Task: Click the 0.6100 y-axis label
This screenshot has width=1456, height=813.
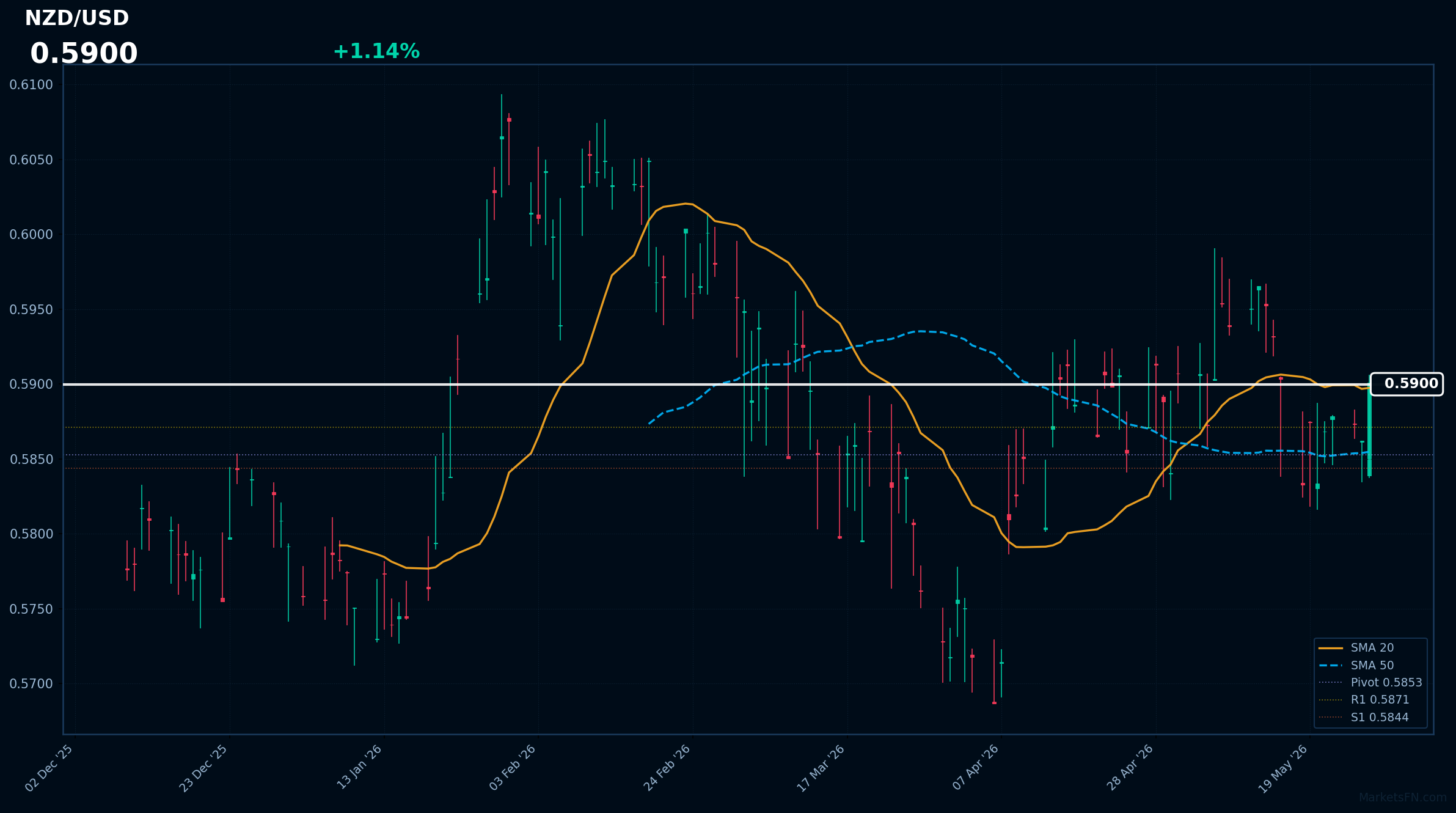Action: tap(31, 85)
